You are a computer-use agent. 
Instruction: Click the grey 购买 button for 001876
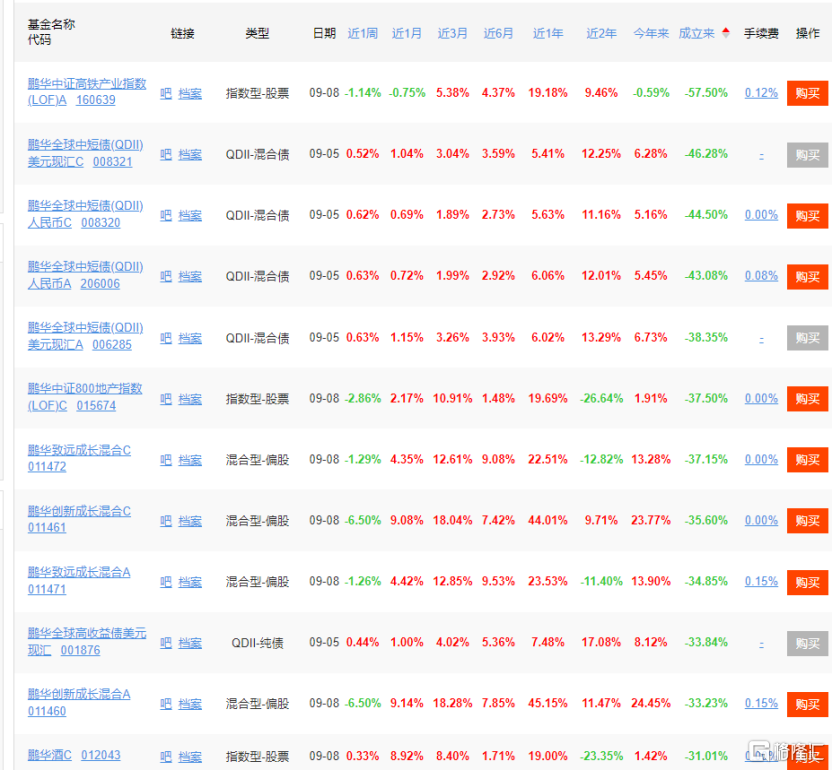[x=807, y=644]
